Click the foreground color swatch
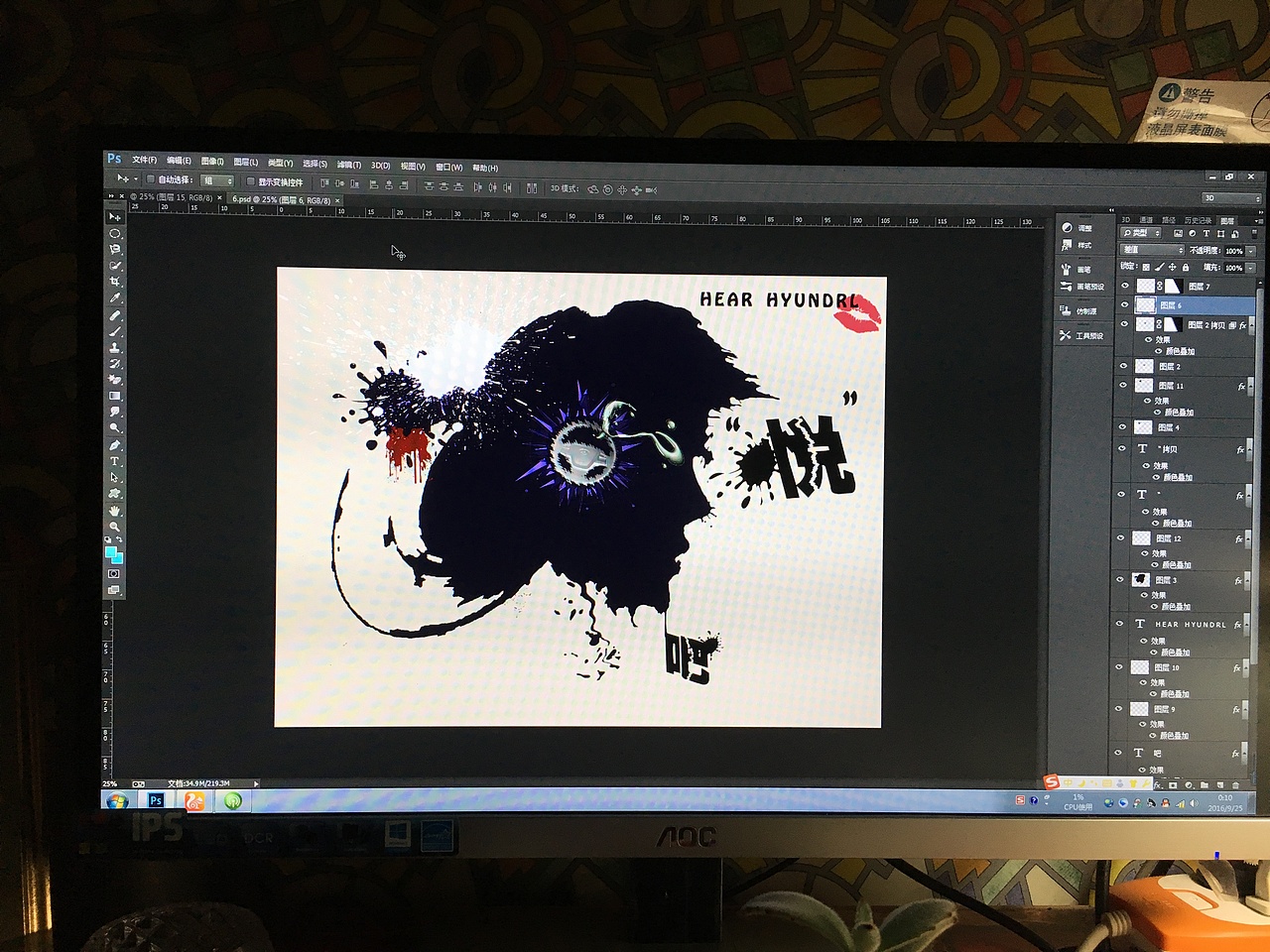1270x952 pixels. 111,550
